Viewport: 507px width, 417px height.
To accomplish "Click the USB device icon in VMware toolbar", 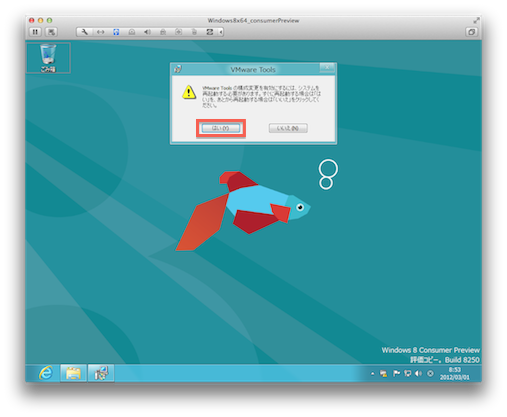I will pyautogui.click(x=194, y=32).
